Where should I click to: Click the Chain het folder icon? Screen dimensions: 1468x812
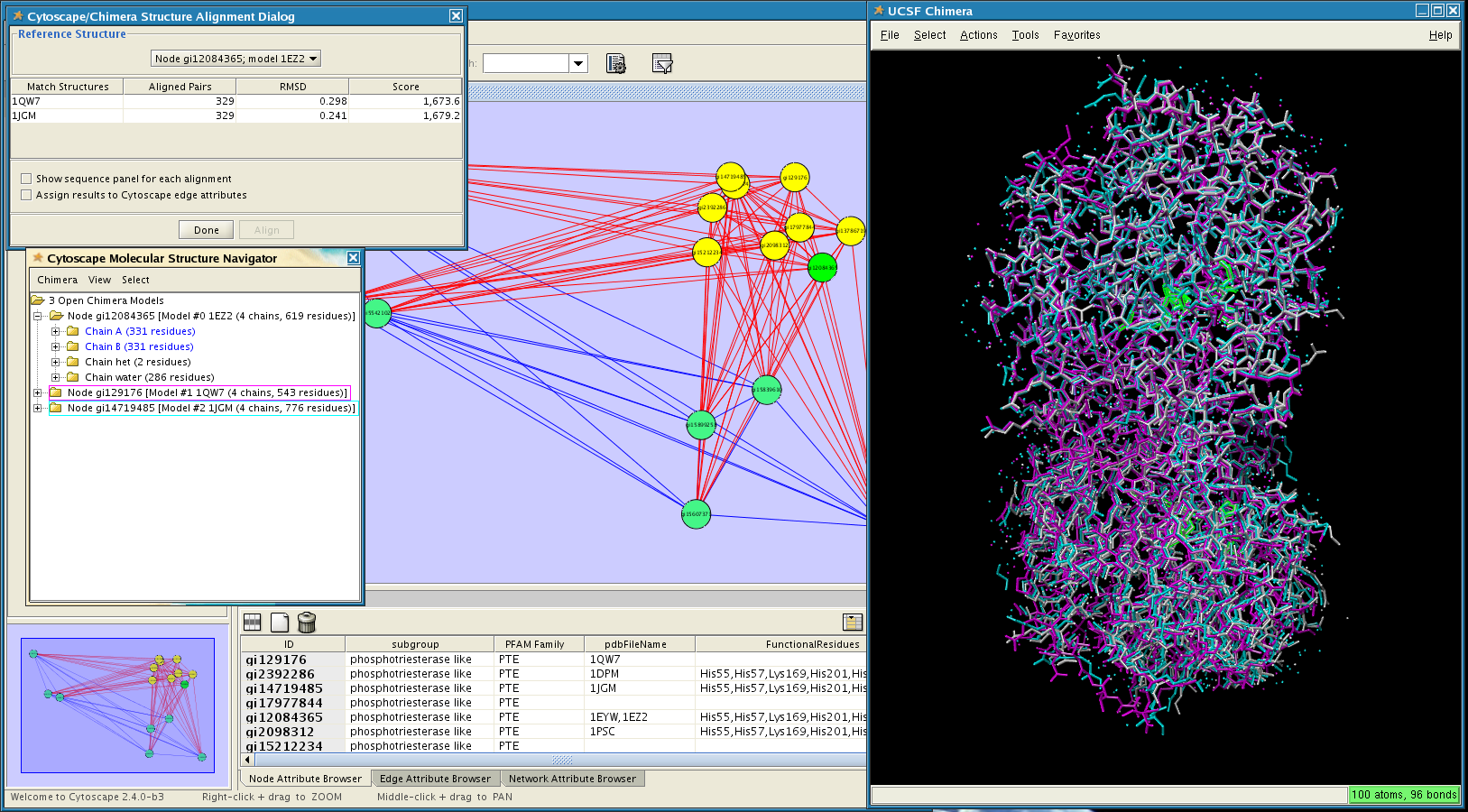click(73, 362)
